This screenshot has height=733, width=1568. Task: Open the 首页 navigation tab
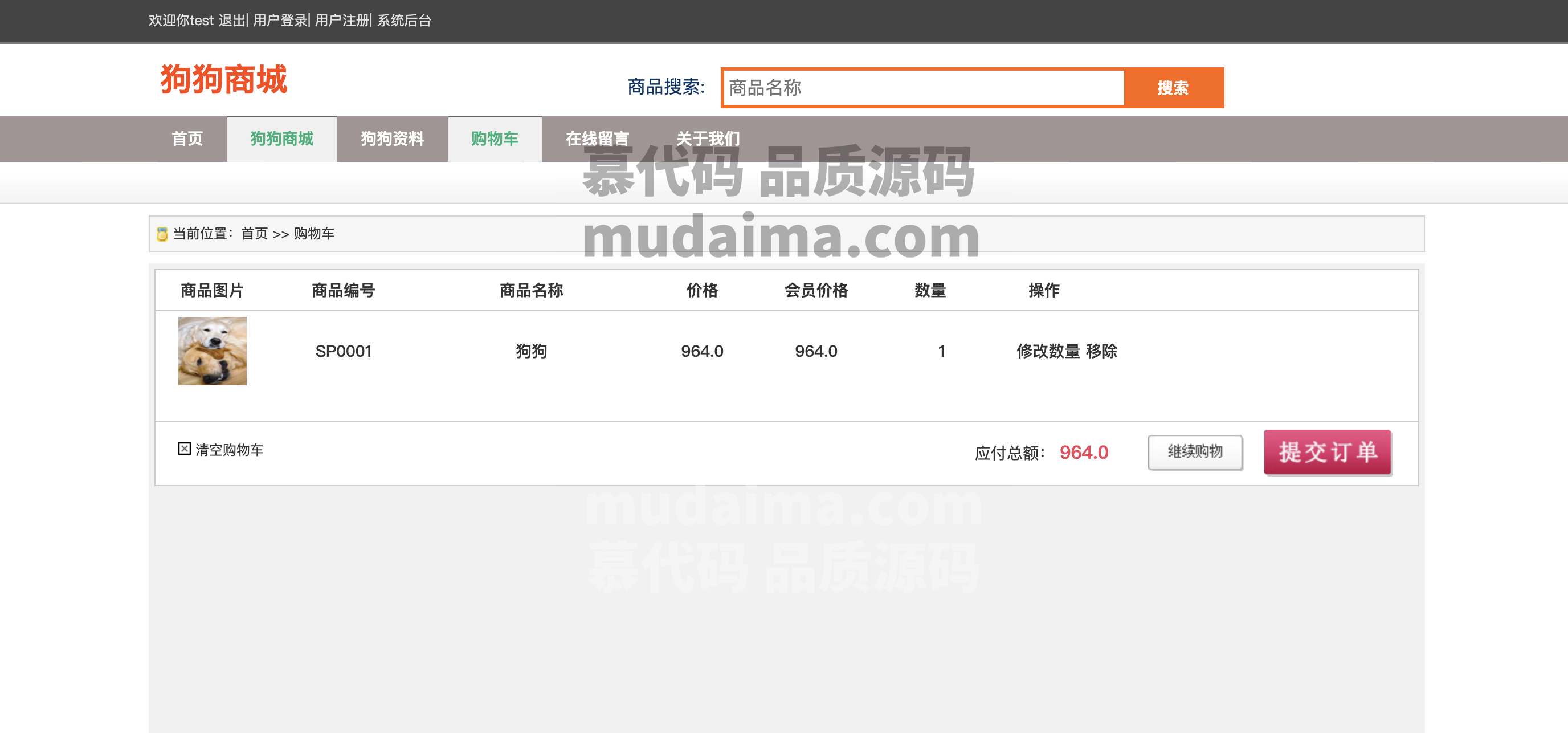tap(187, 139)
